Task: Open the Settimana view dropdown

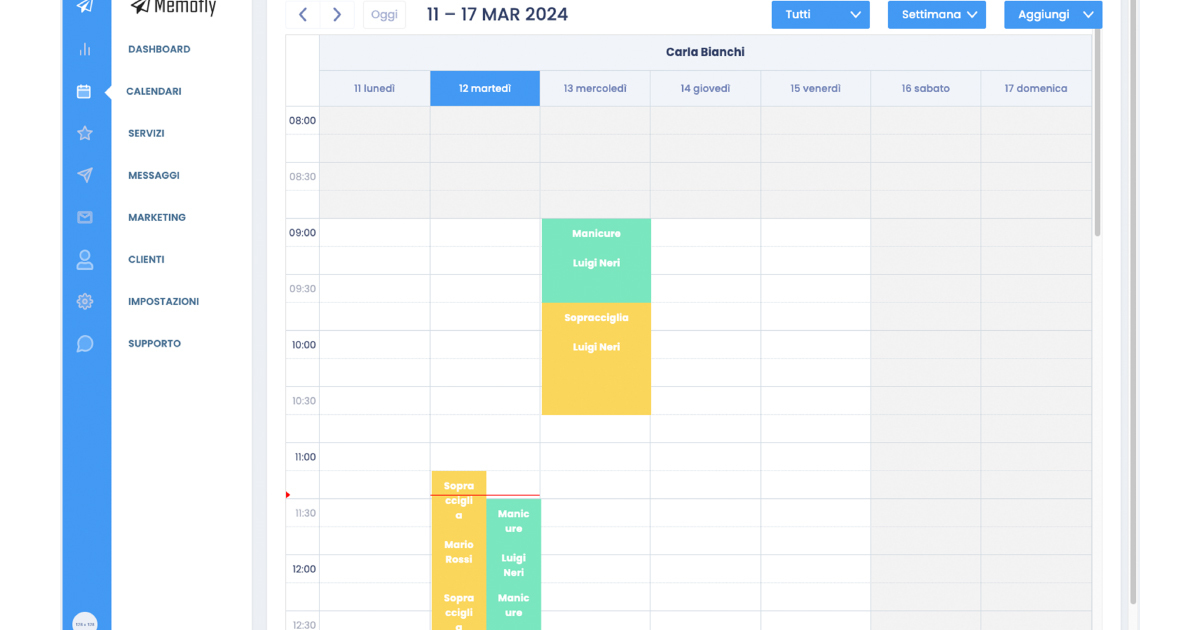Action: (x=936, y=15)
